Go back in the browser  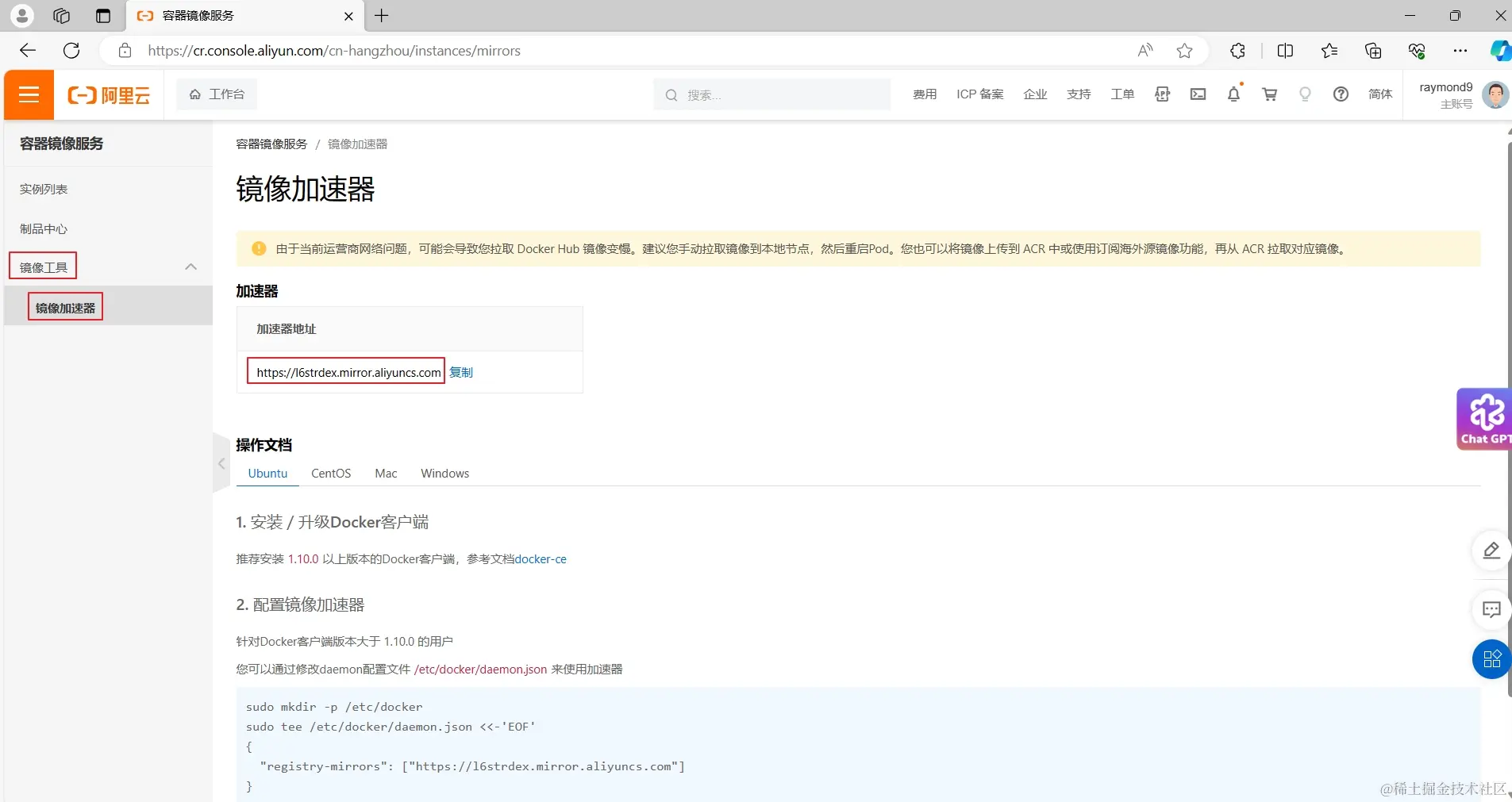tap(28, 51)
